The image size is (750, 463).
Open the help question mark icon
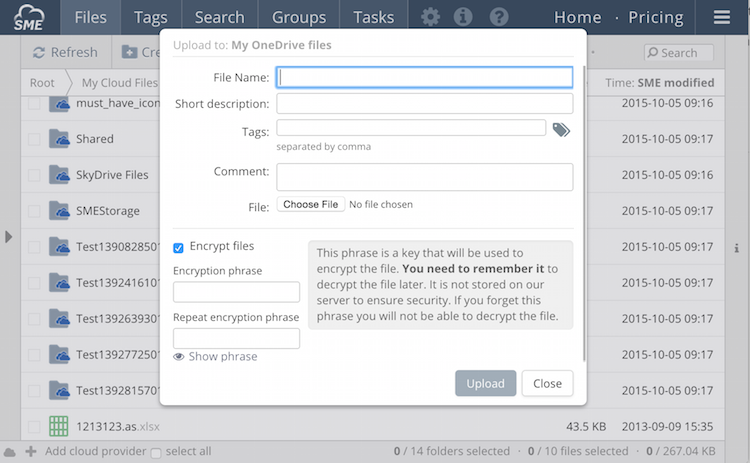tap(499, 17)
